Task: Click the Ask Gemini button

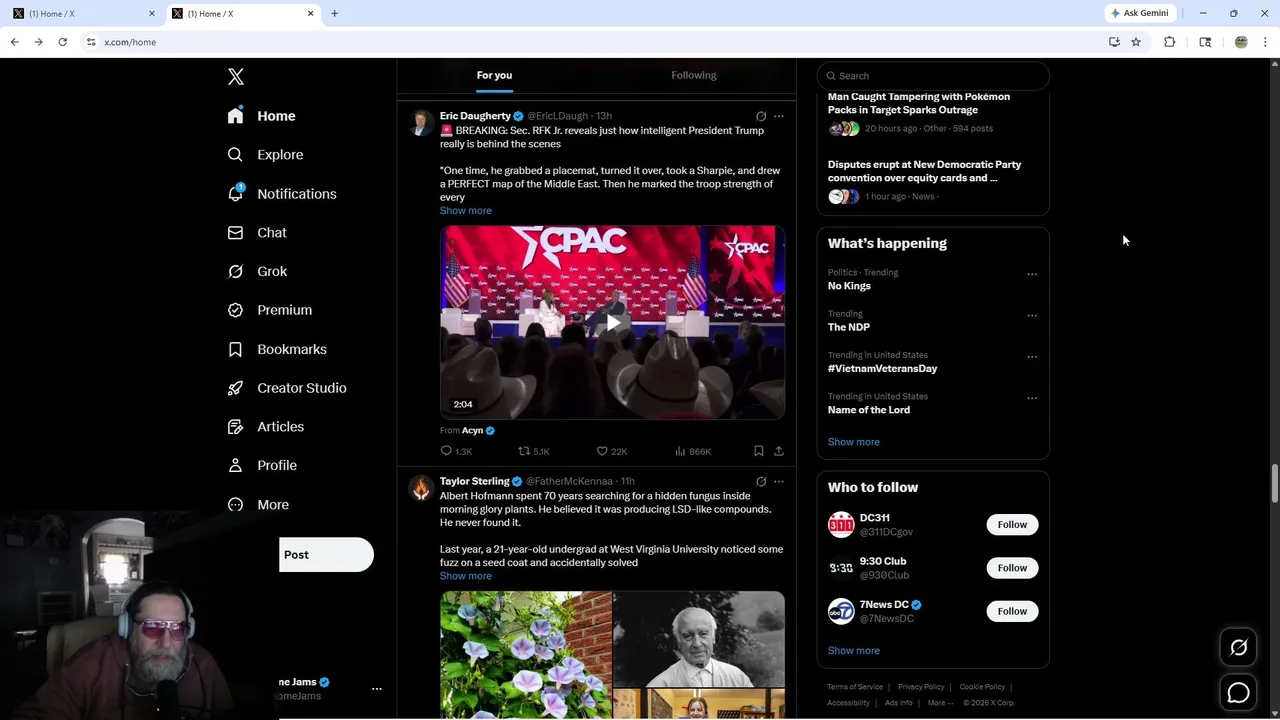Action: point(1140,13)
